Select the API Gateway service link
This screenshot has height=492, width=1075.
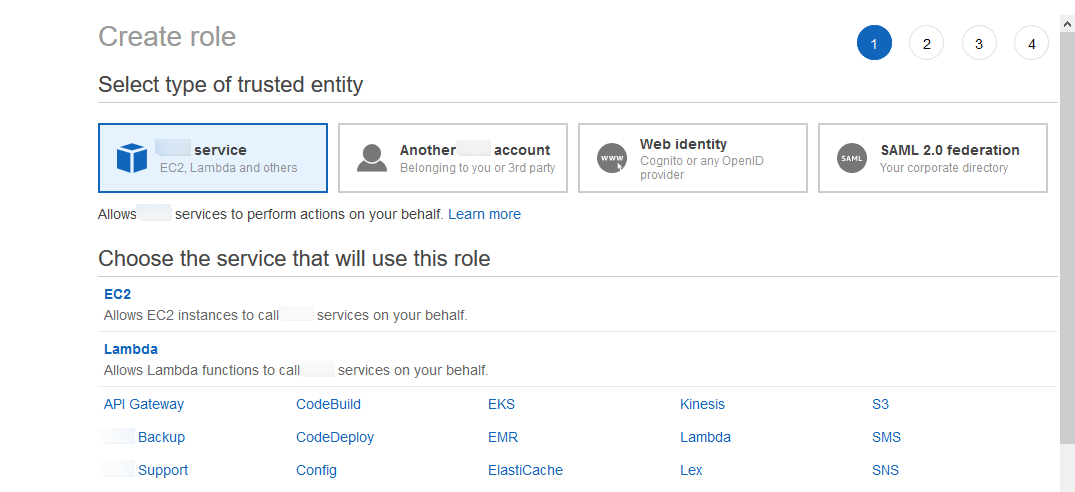[144, 405]
